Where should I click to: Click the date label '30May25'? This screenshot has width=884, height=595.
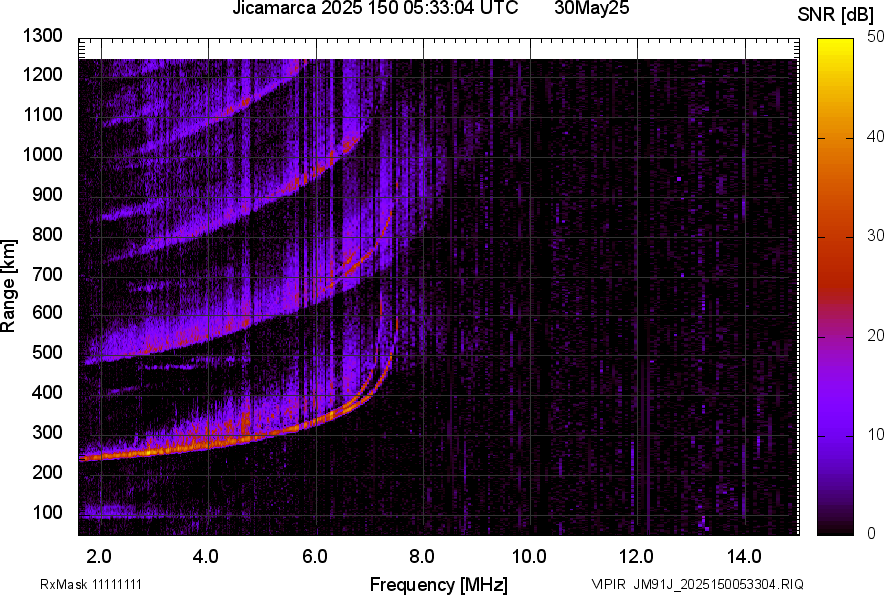click(591, 8)
